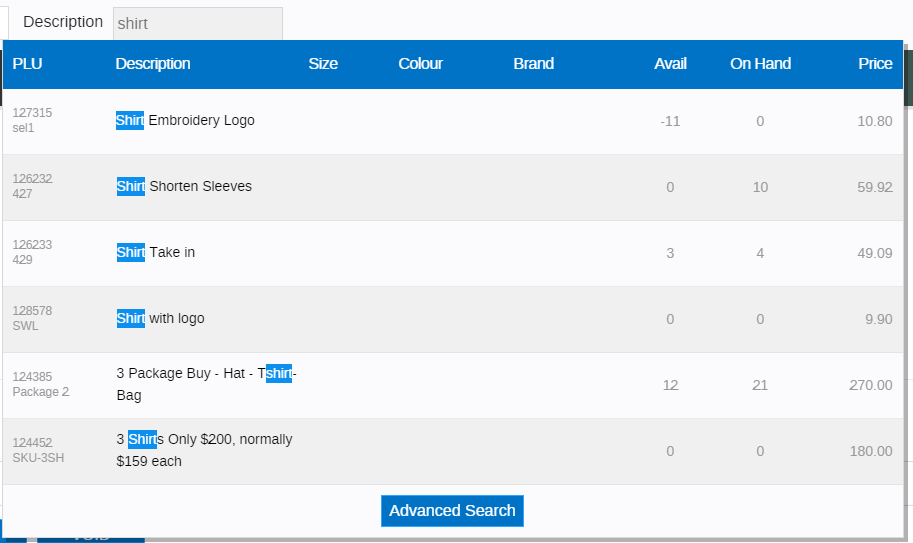
Task: Click the Description search input field
Action: tap(197, 23)
